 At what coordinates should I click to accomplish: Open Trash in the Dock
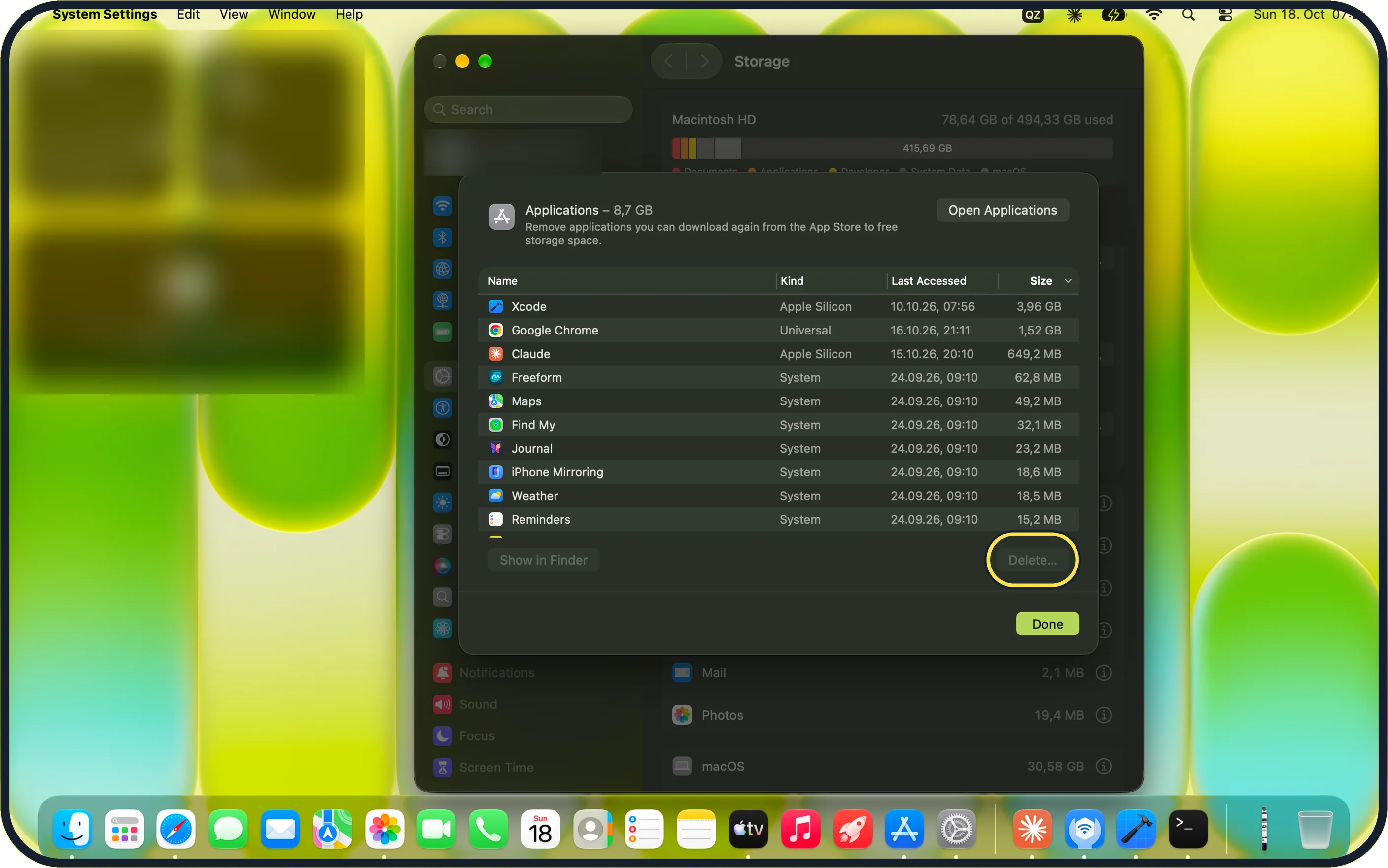(x=1315, y=829)
